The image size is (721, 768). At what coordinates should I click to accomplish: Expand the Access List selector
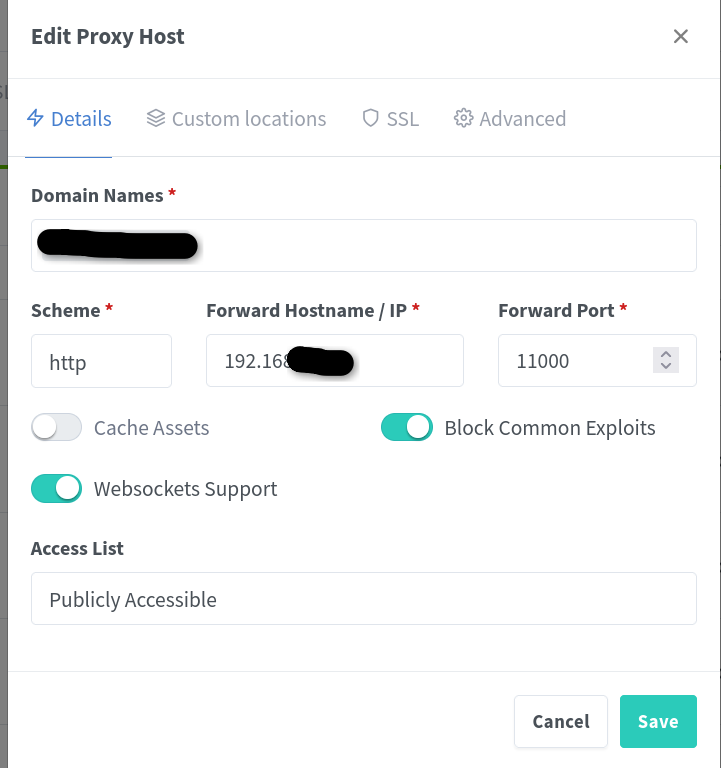pos(363,599)
